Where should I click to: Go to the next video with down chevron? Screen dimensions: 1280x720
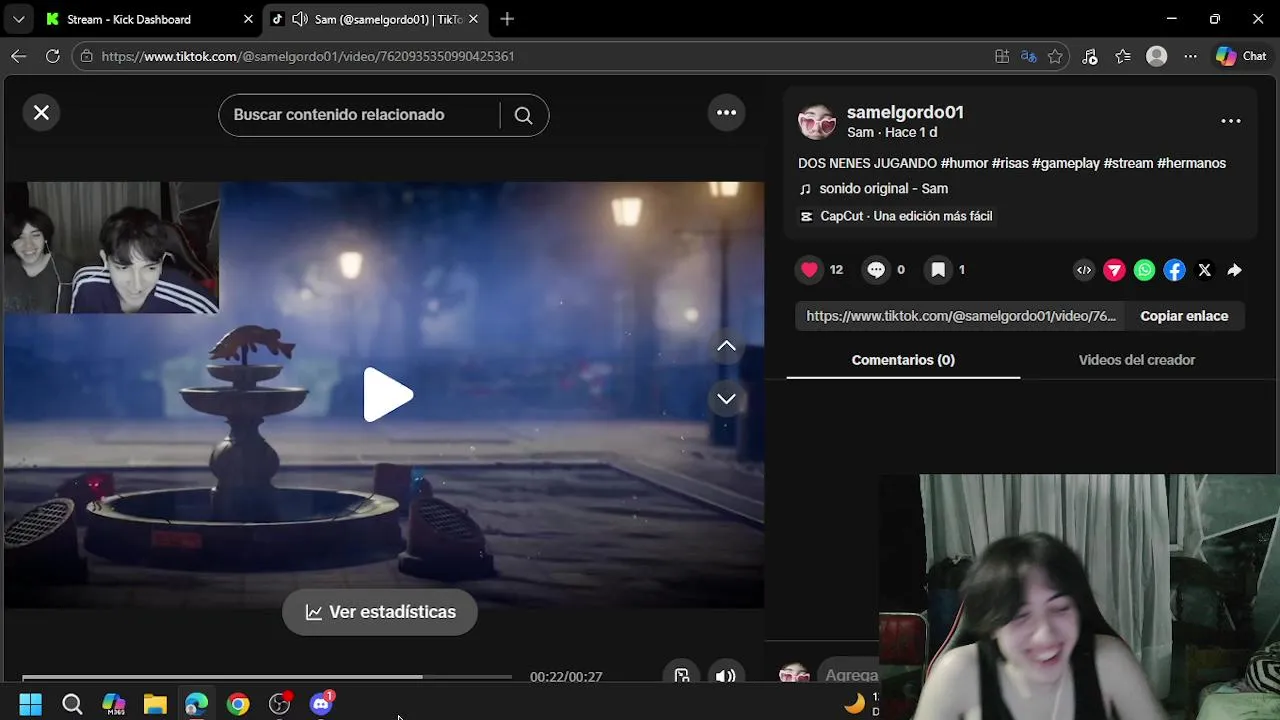[x=726, y=399]
